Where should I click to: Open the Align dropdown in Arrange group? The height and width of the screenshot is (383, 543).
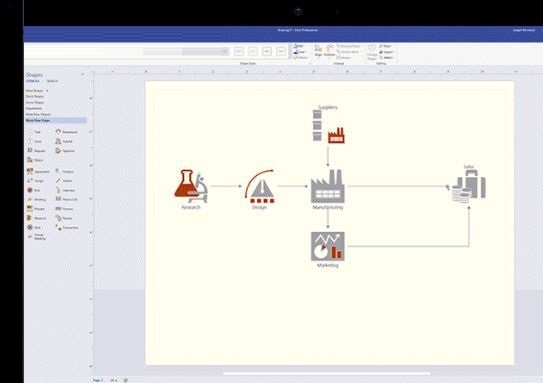coord(318,51)
